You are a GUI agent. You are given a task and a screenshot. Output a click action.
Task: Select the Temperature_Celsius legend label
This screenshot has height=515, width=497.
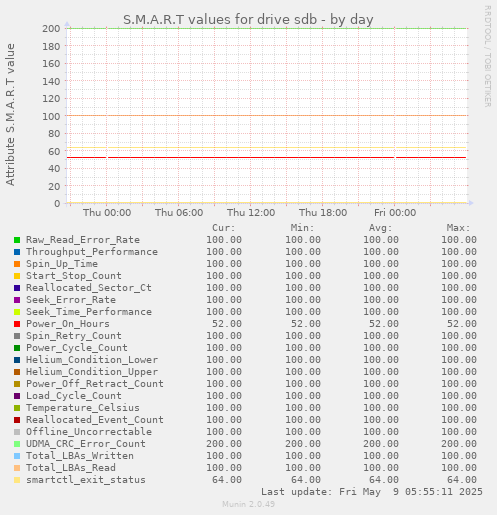(x=83, y=408)
